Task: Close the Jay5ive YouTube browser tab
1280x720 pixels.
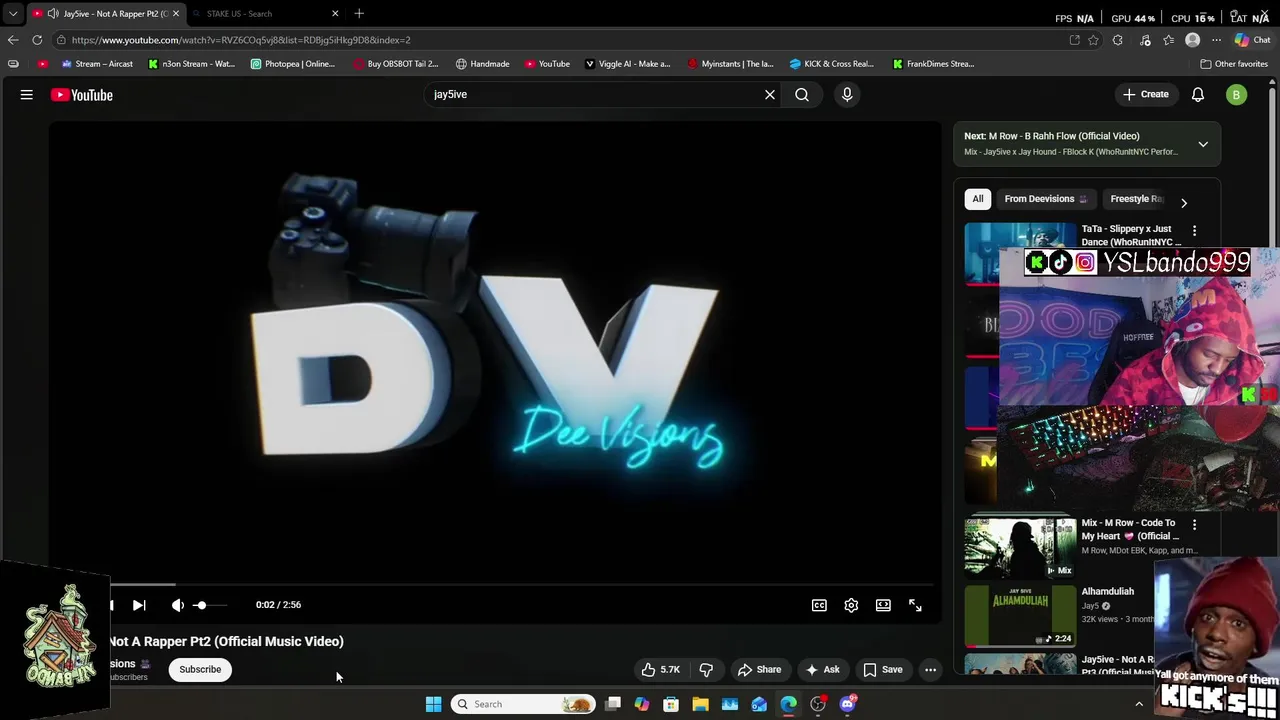Action: 175,13
